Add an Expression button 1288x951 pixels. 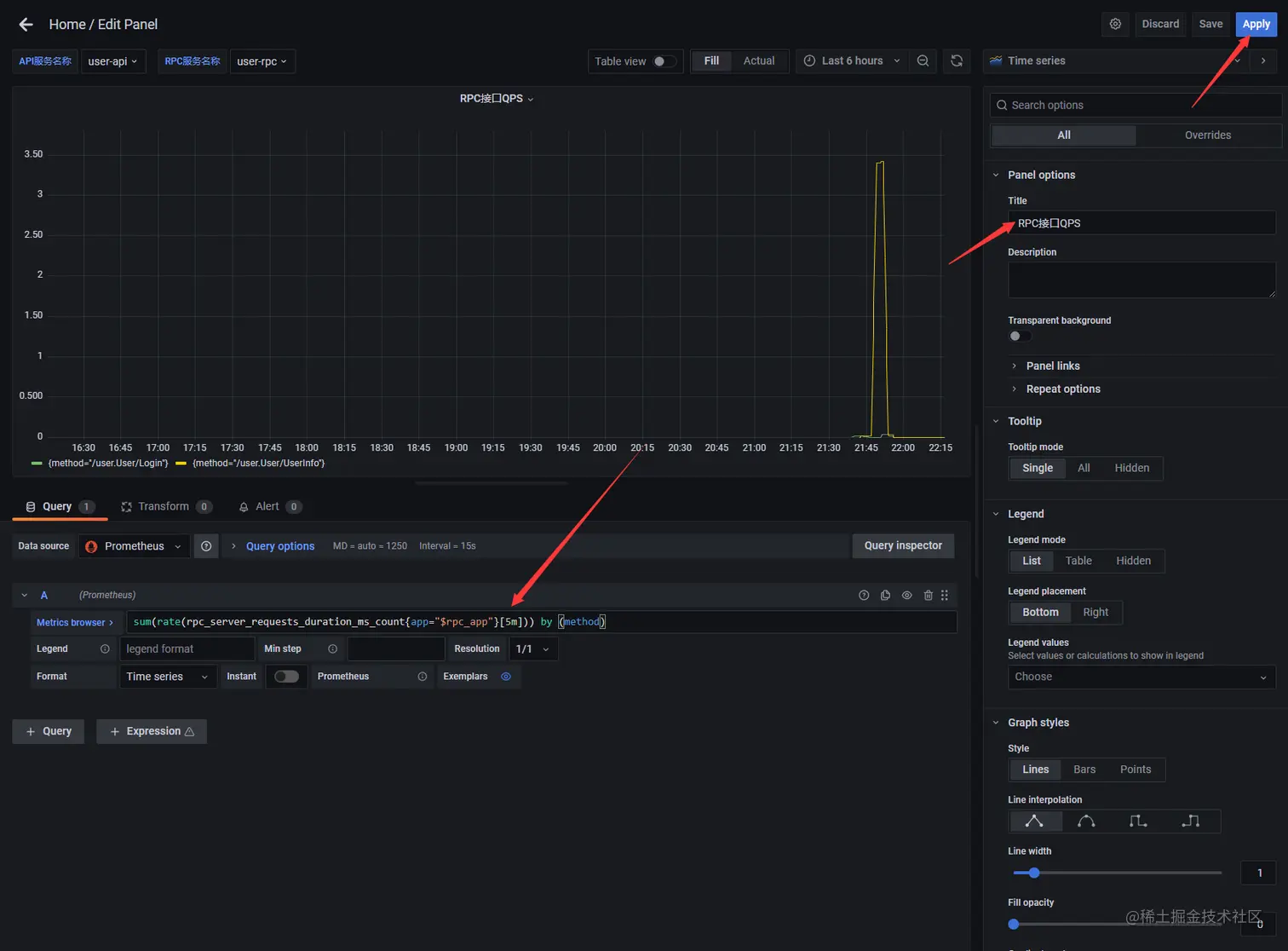(152, 732)
